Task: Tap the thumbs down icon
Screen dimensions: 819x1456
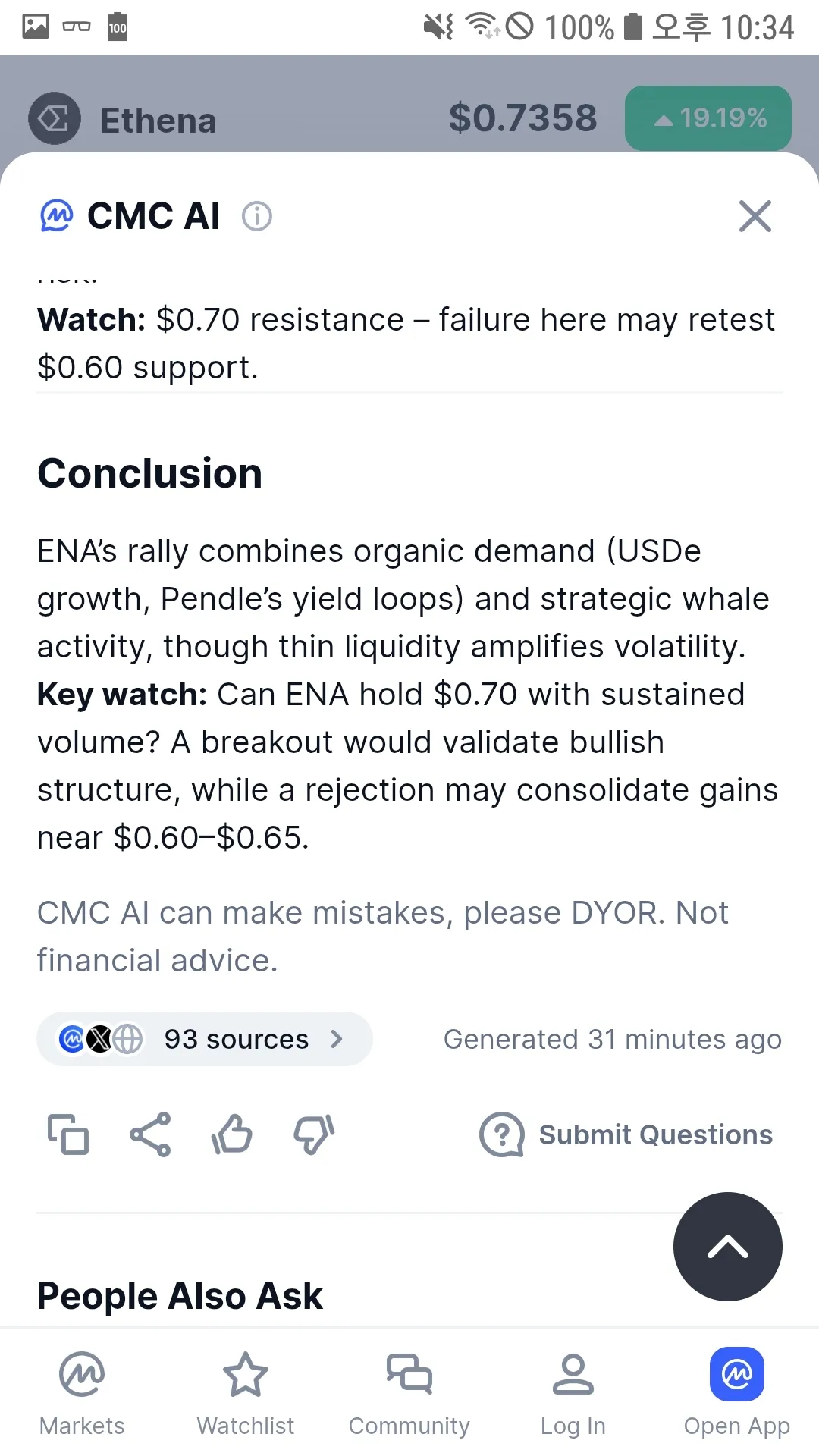Action: (314, 1134)
